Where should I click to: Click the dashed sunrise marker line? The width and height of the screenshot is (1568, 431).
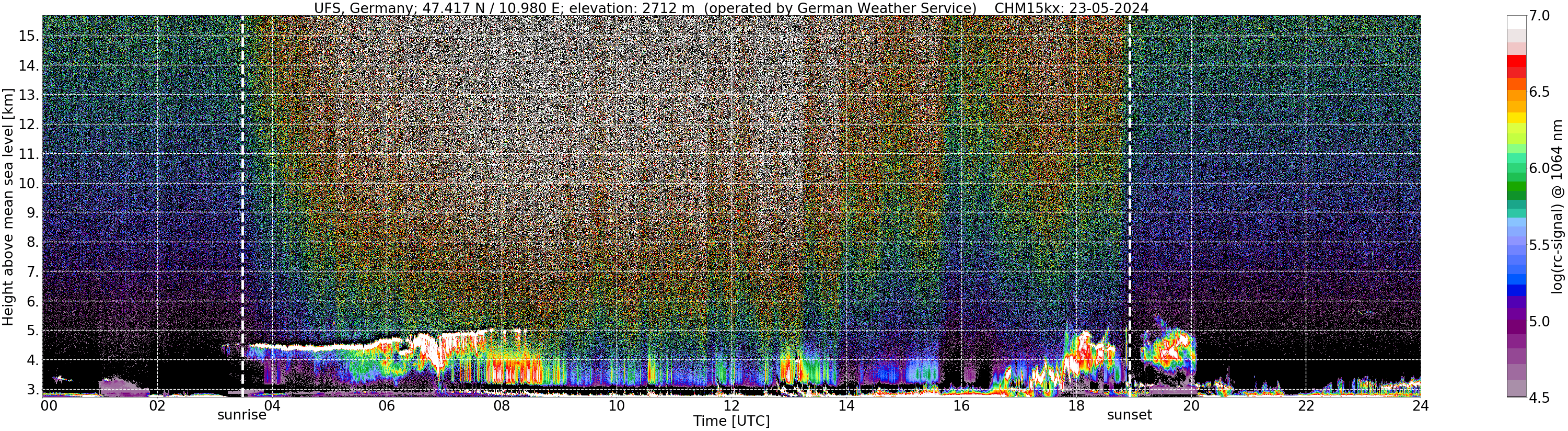point(242,206)
